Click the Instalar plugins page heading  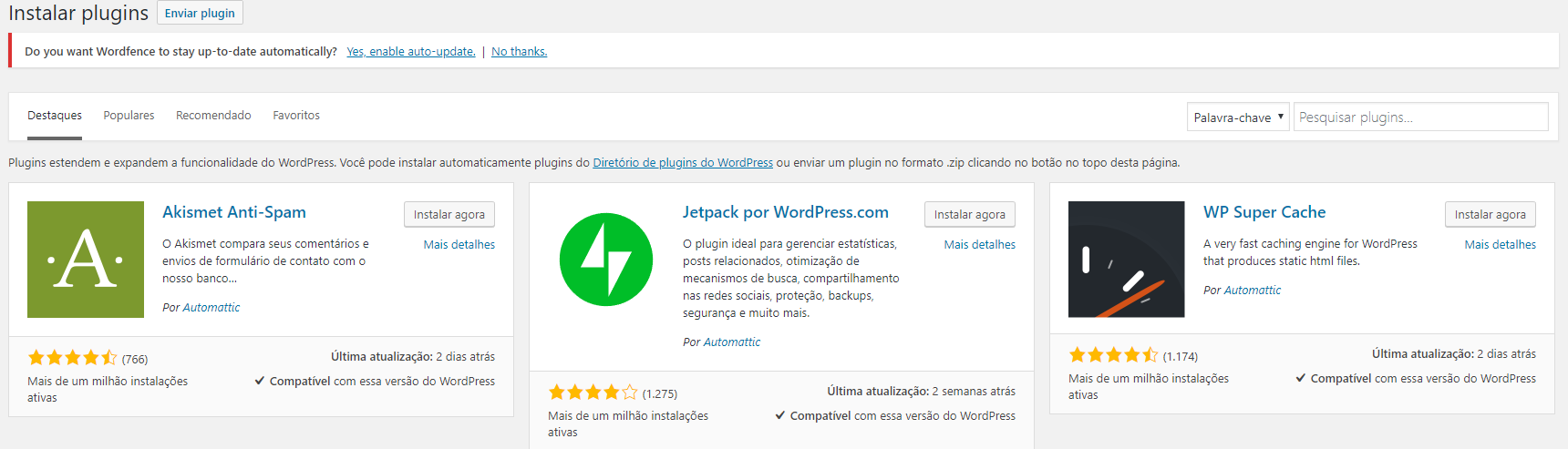click(78, 13)
